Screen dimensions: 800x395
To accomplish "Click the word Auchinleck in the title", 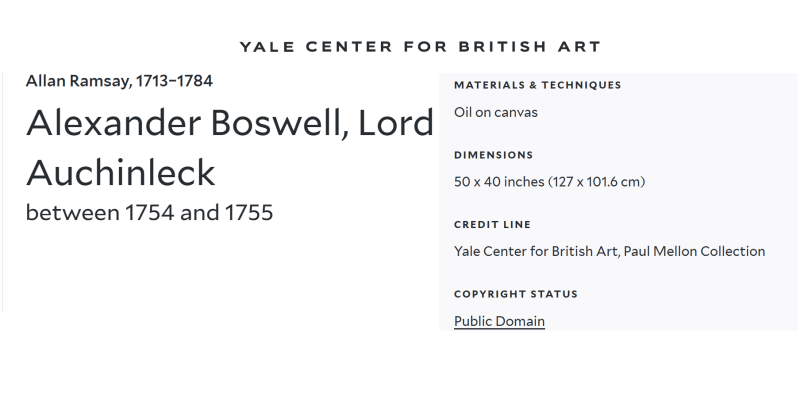I will click(x=120, y=172).
